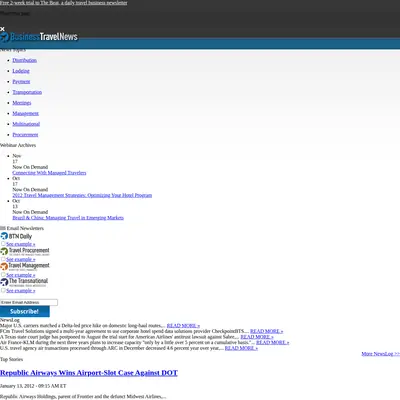Screen dimensions: 400x400
Task: Go to Lodging news topic
Action: coord(21,71)
